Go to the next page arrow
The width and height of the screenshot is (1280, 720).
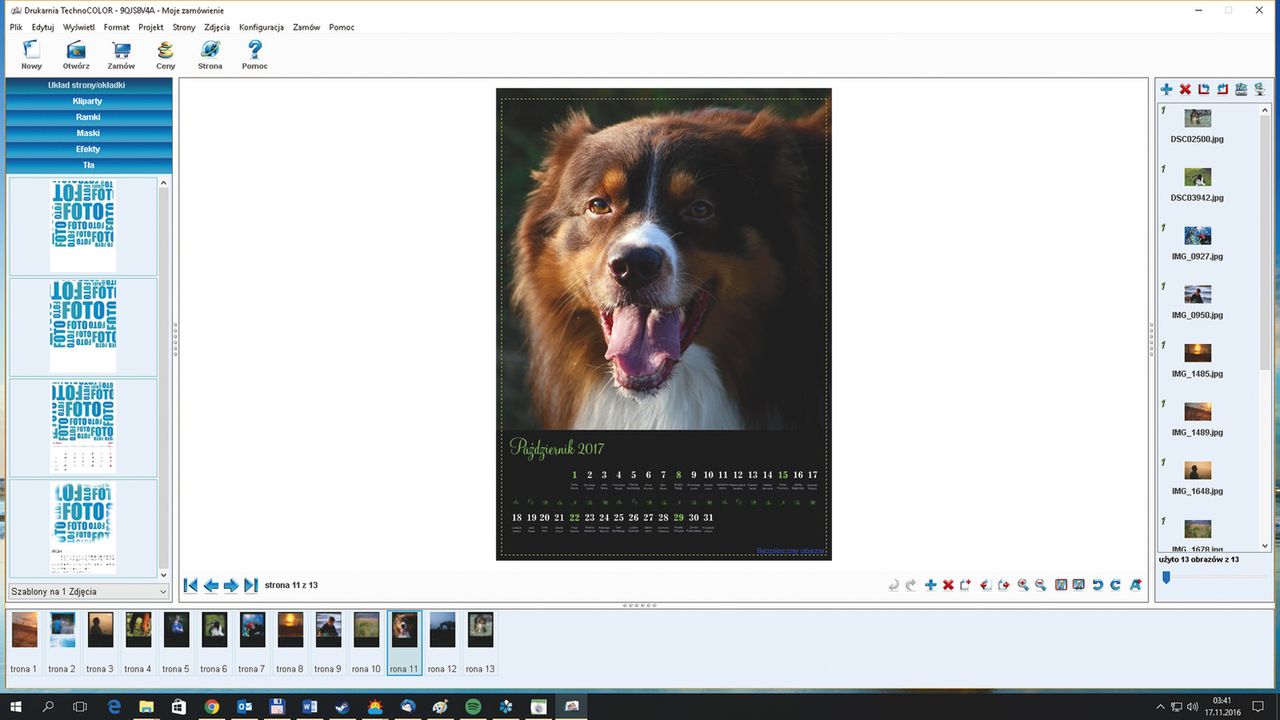coord(231,585)
